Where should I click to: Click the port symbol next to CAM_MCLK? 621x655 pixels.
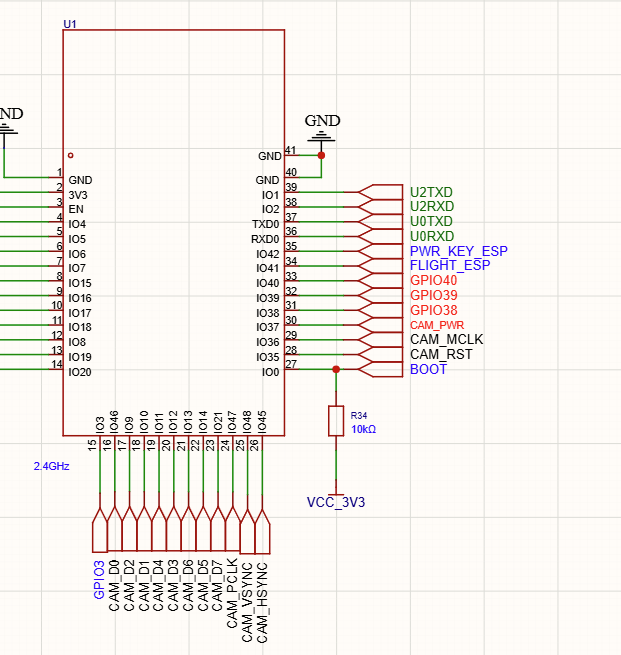381,340
